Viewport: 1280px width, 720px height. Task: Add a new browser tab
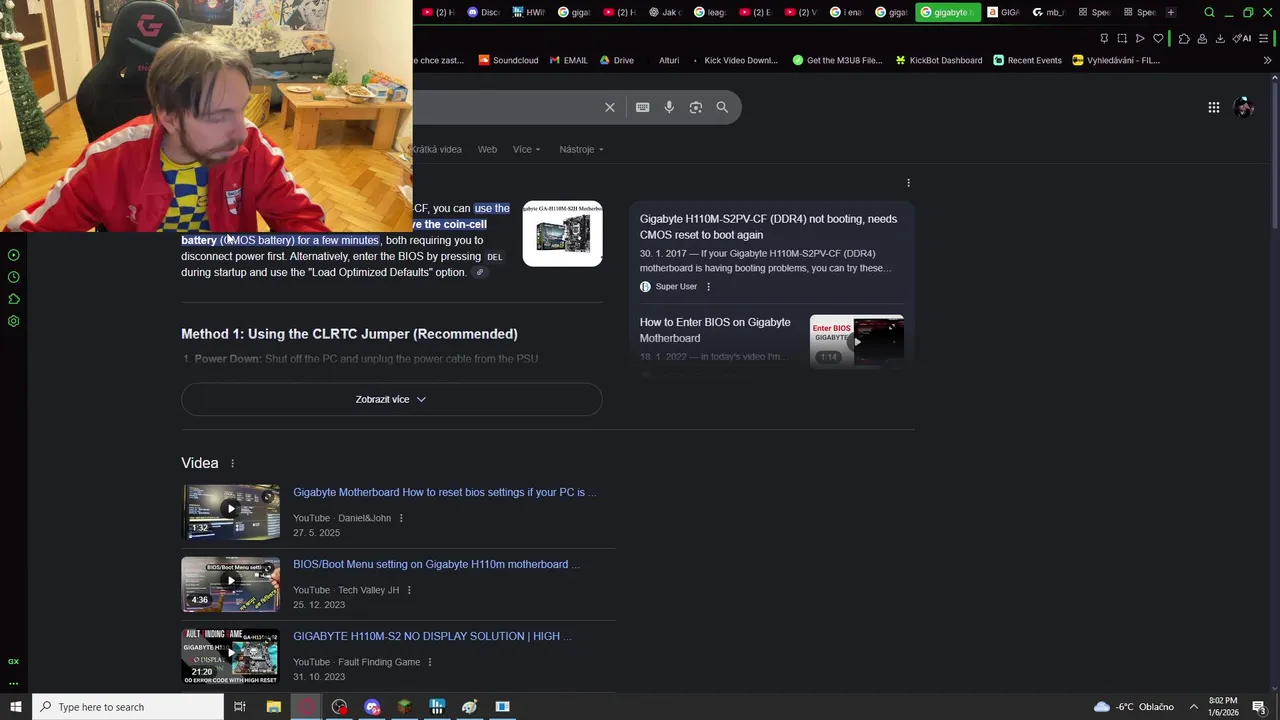tap(1170, 12)
